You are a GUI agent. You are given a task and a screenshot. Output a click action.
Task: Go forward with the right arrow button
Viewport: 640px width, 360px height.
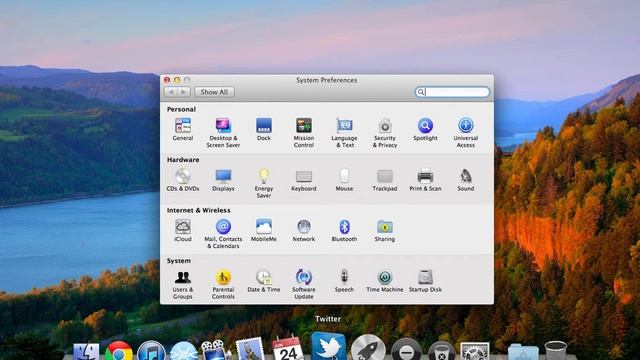[x=184, y=92]
